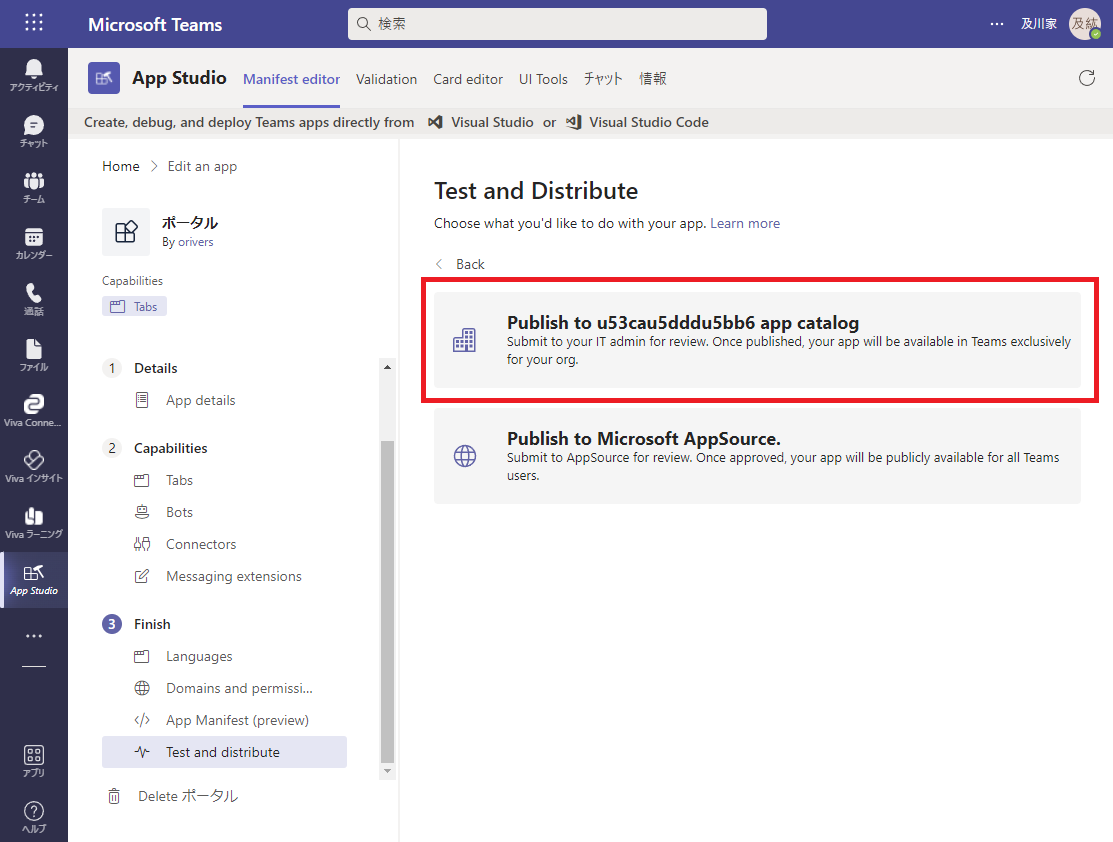Open the app launcher waffle icon
This screenshot has height=842, width=1113.
[x=34, y=23]
